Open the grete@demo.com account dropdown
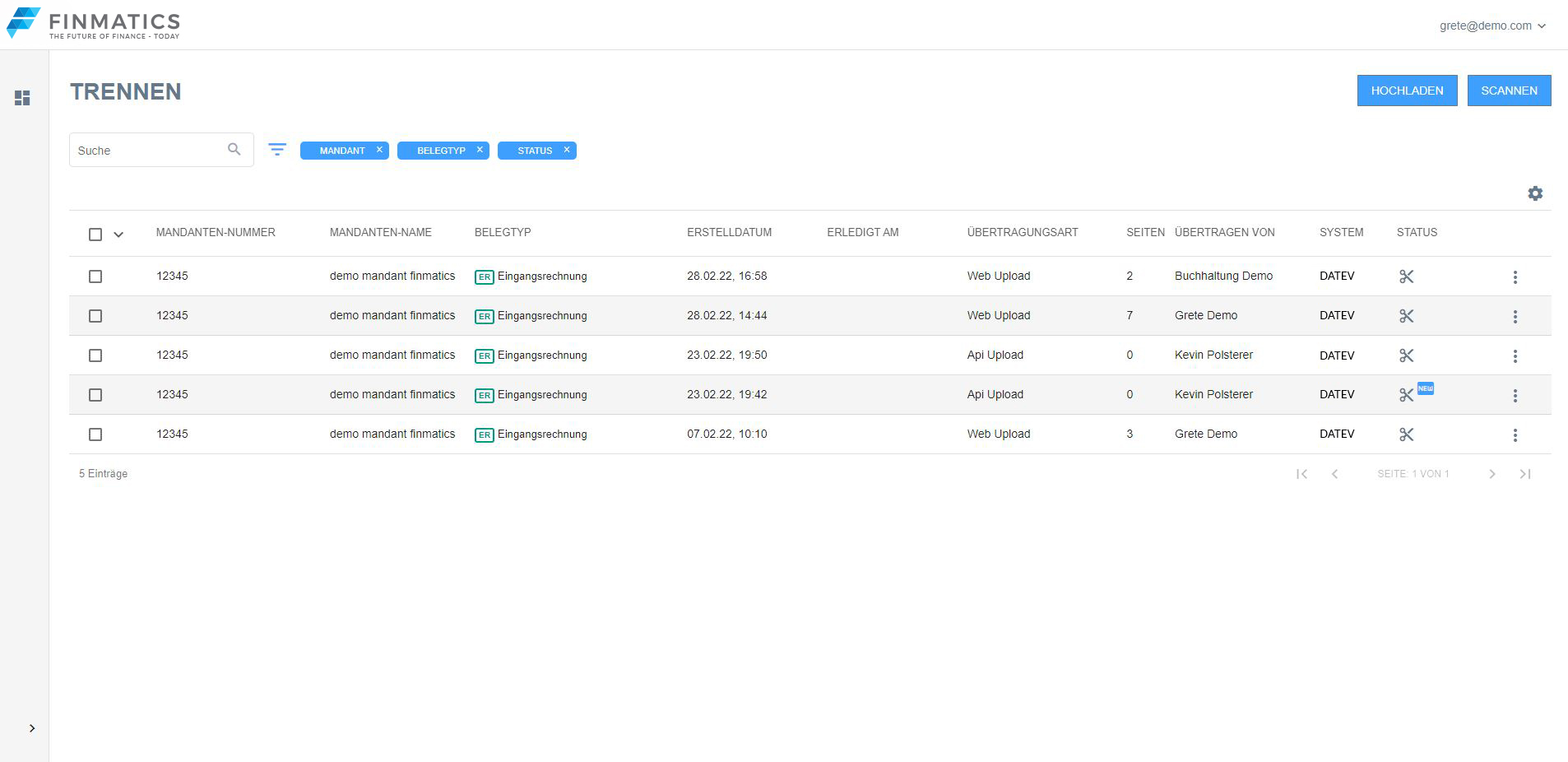 1492,26
